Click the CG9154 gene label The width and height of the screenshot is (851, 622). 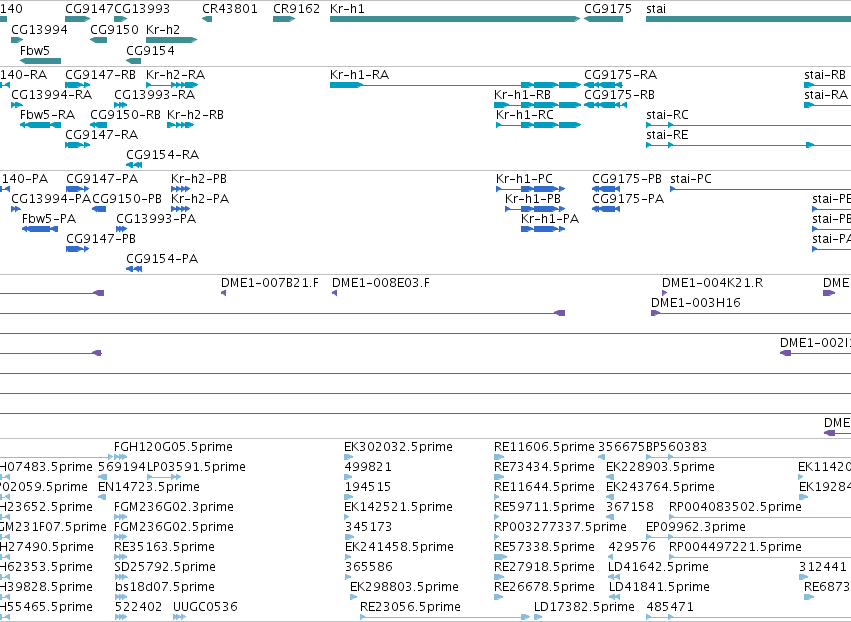(x=150, y=50)
